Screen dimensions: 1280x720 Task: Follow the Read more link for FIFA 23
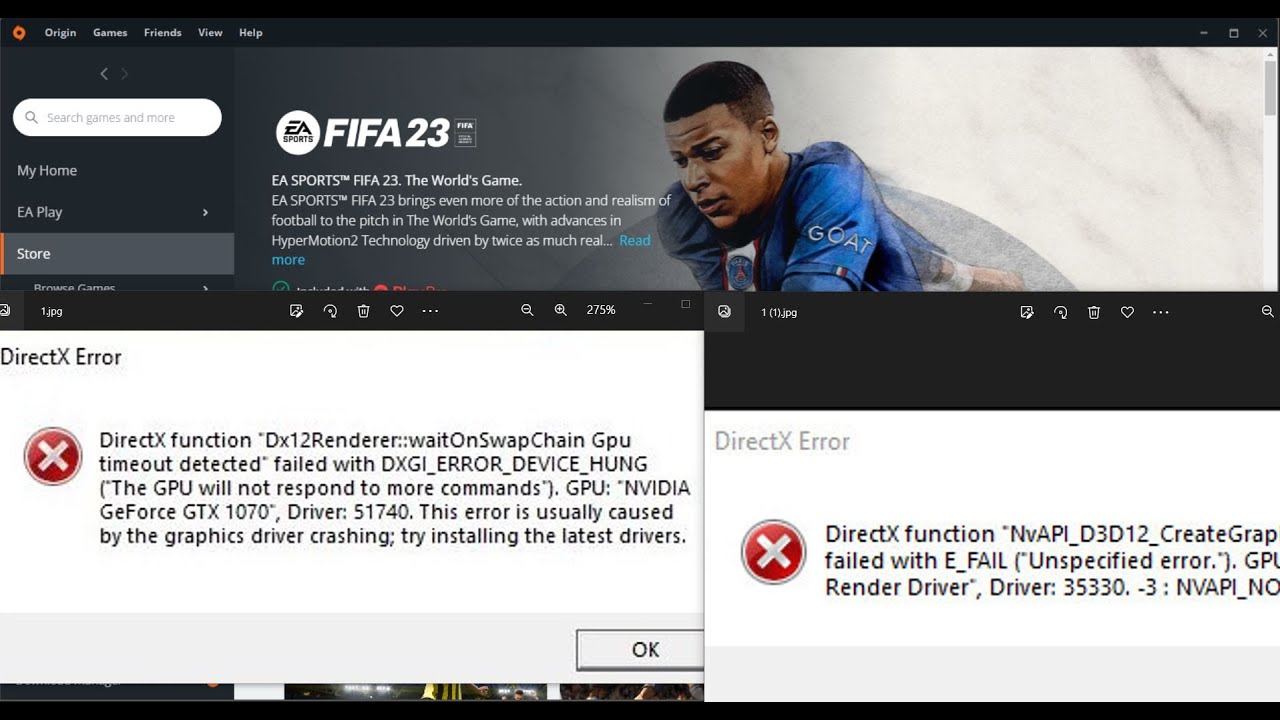click(x=461, y=250)
